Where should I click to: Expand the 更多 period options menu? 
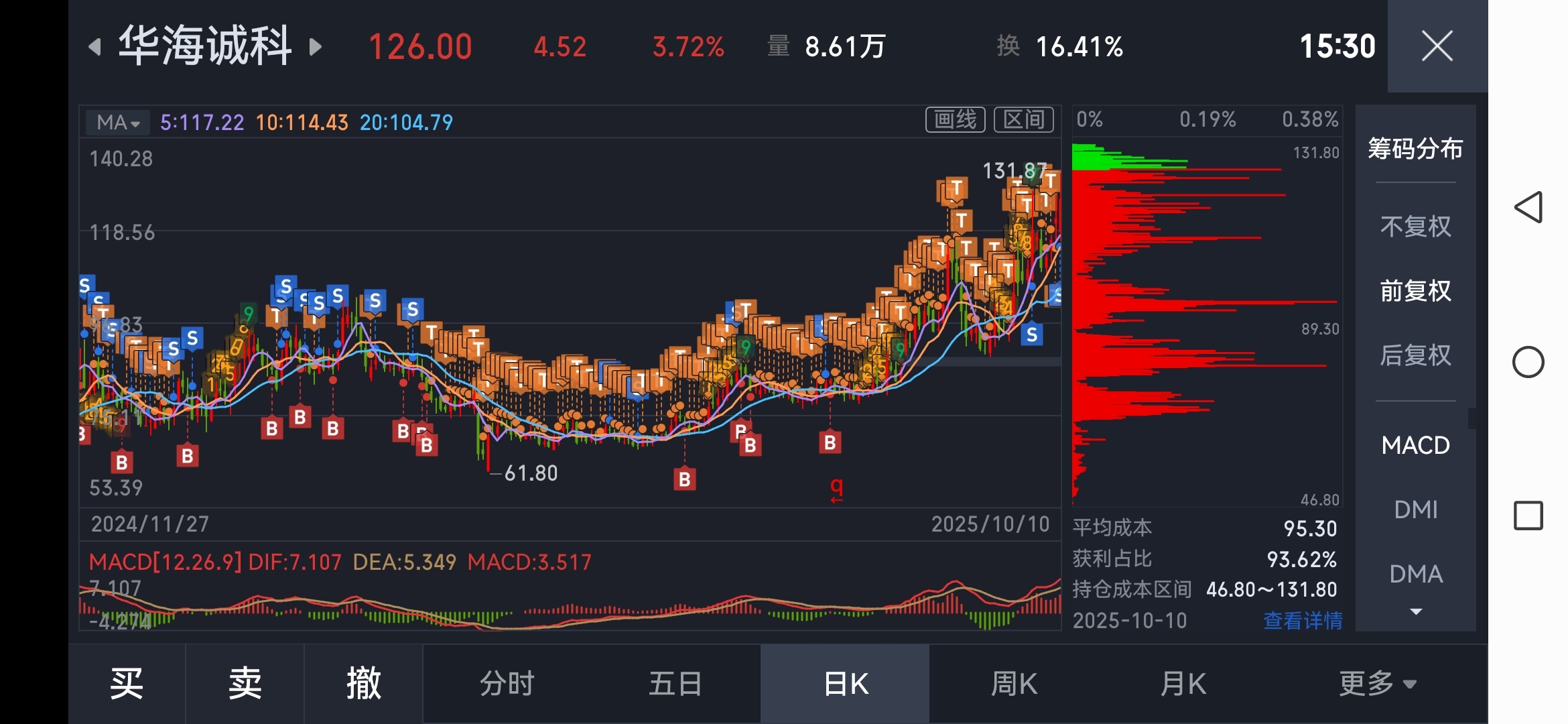pos(1377,684)
